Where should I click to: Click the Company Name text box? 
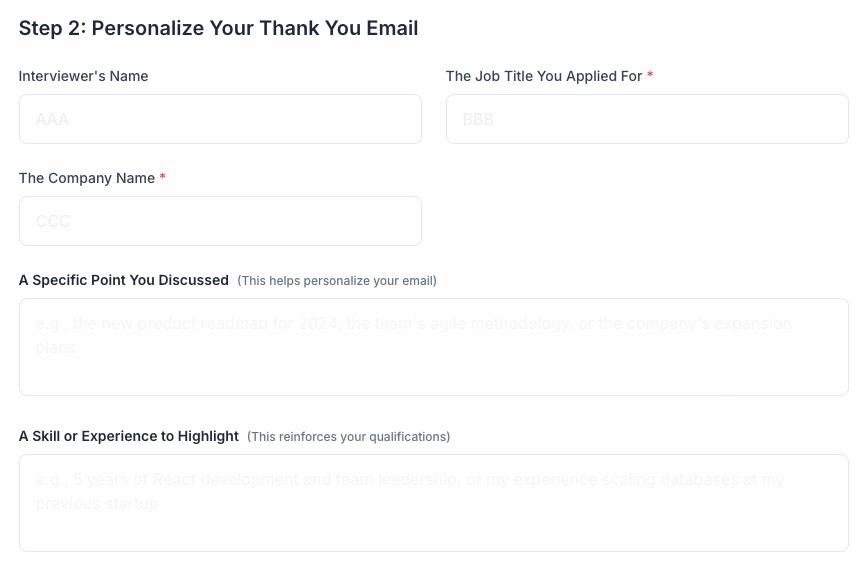tap(220, 221)
